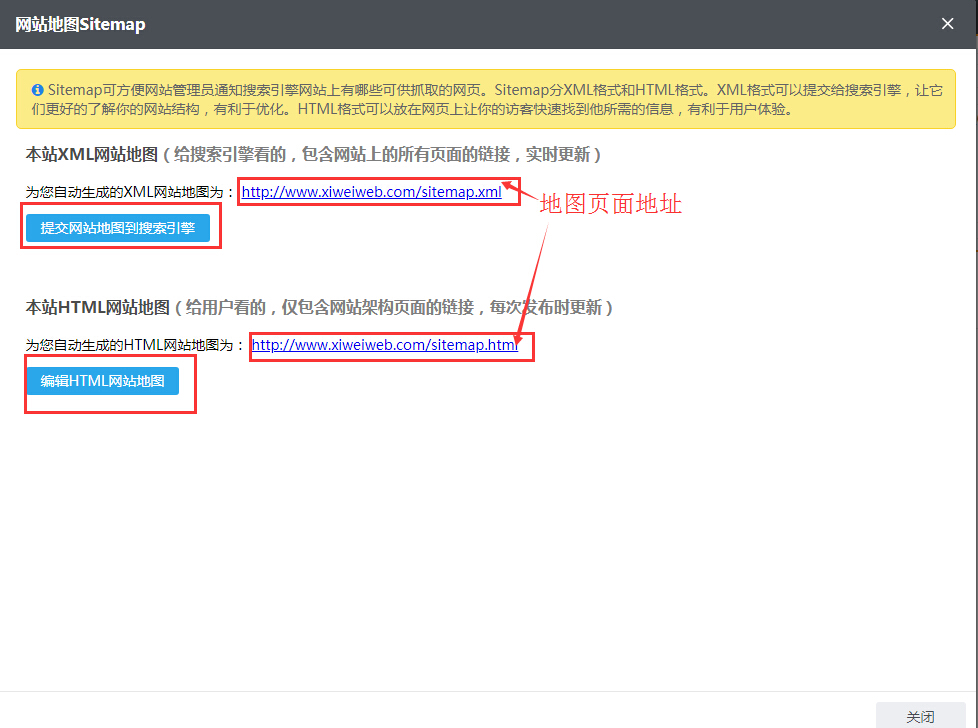Close the Sitemap dialog with the X icon
978x728 pixels.
tap(947, 24)
